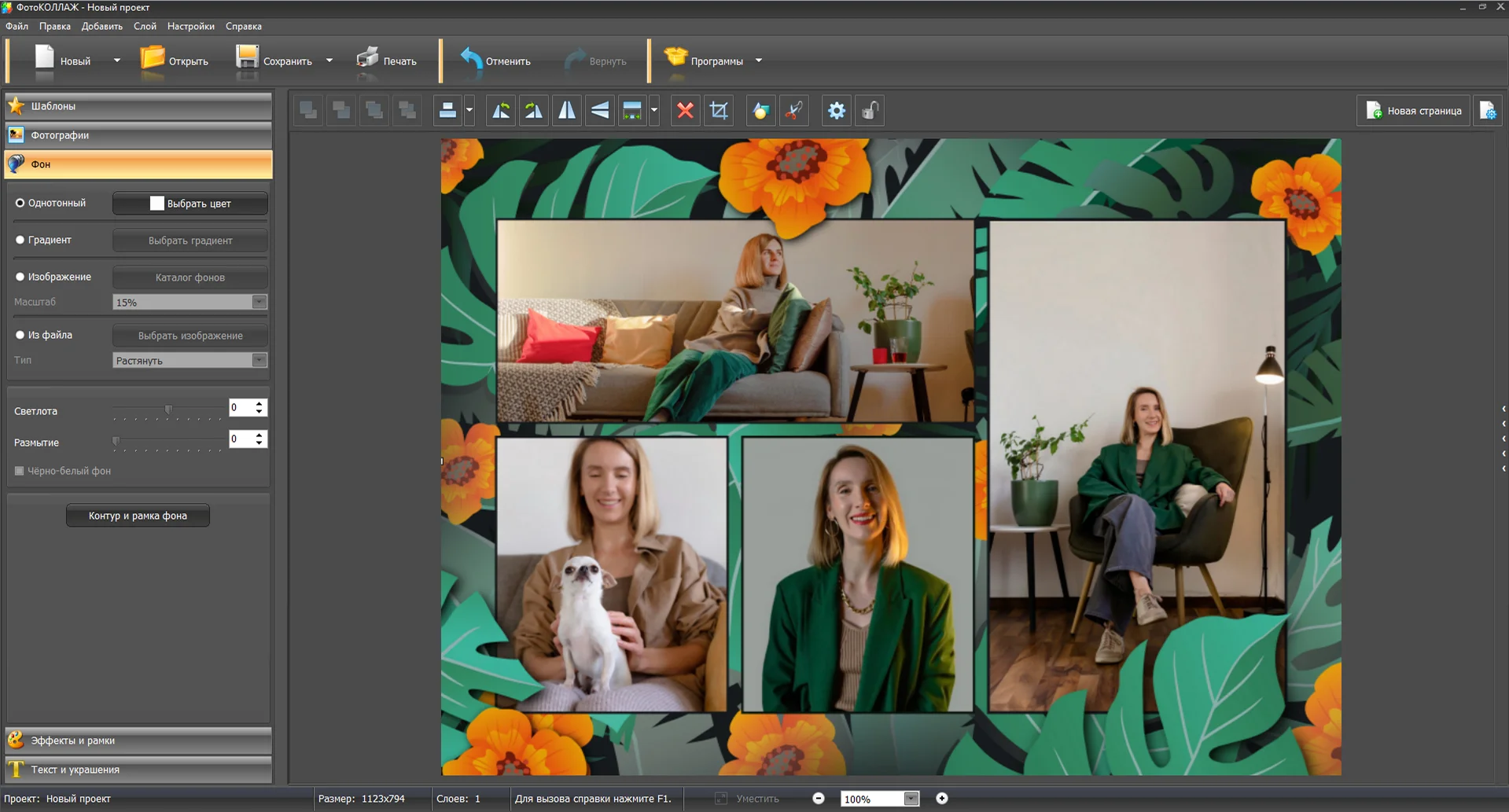Open the blue gear settings icon
The image size is (1509, 812).
(836, 111)
